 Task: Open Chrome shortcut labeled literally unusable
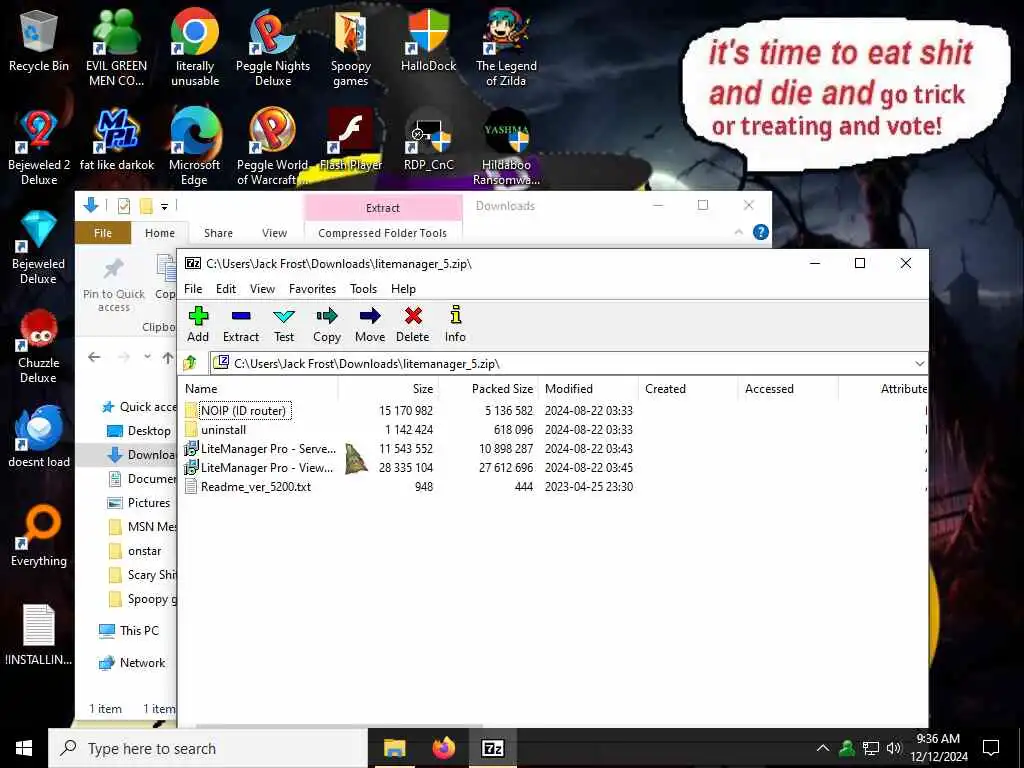pos(195,48)
